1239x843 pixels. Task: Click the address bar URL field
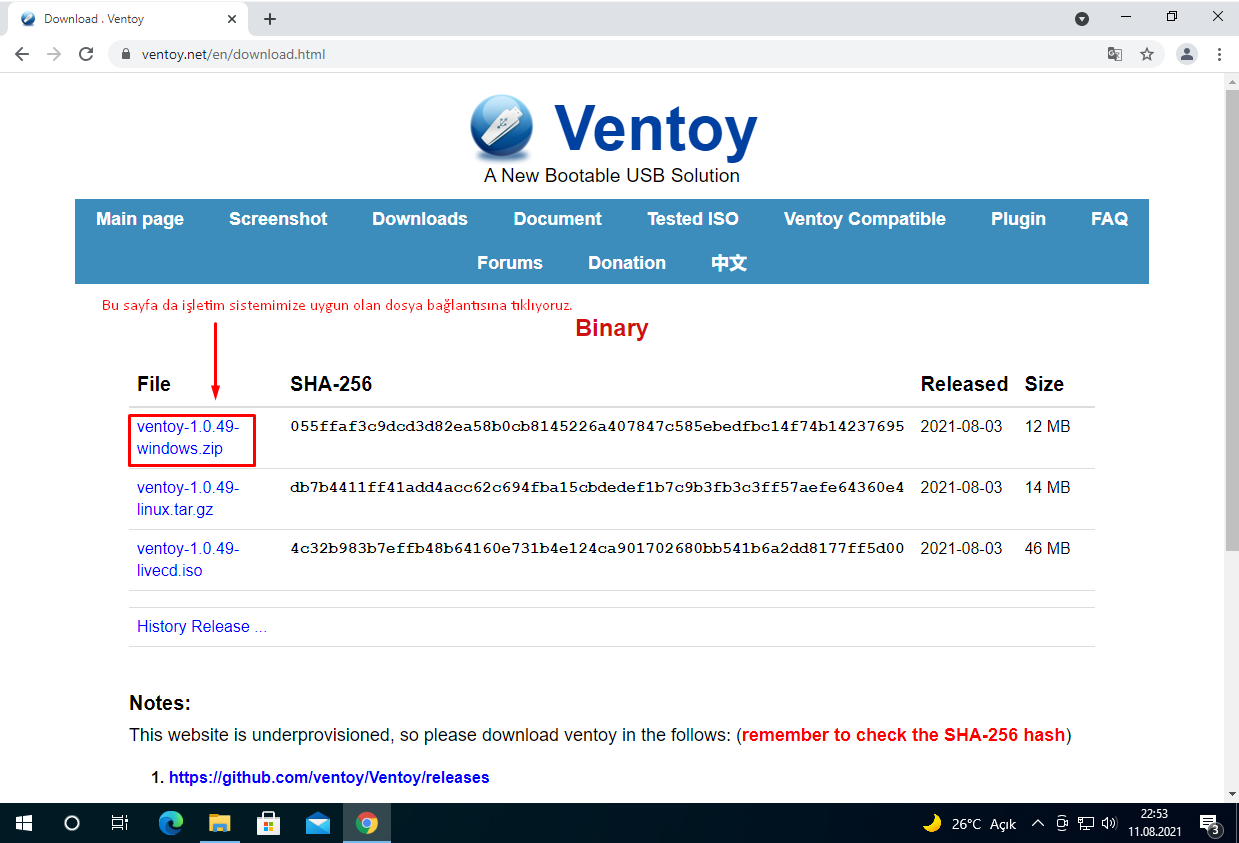coord(600,54)
